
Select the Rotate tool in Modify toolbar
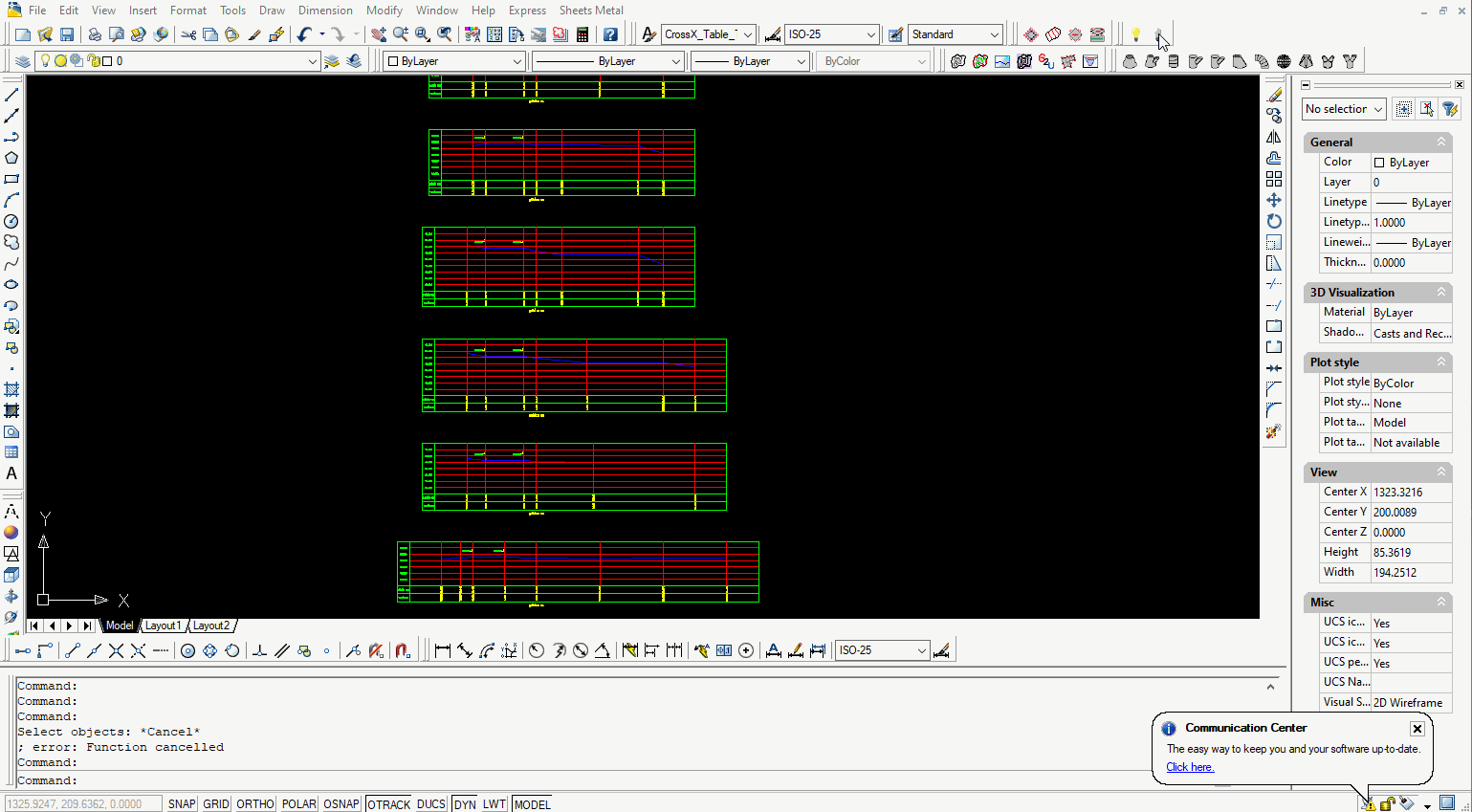tap(1274, 221)
